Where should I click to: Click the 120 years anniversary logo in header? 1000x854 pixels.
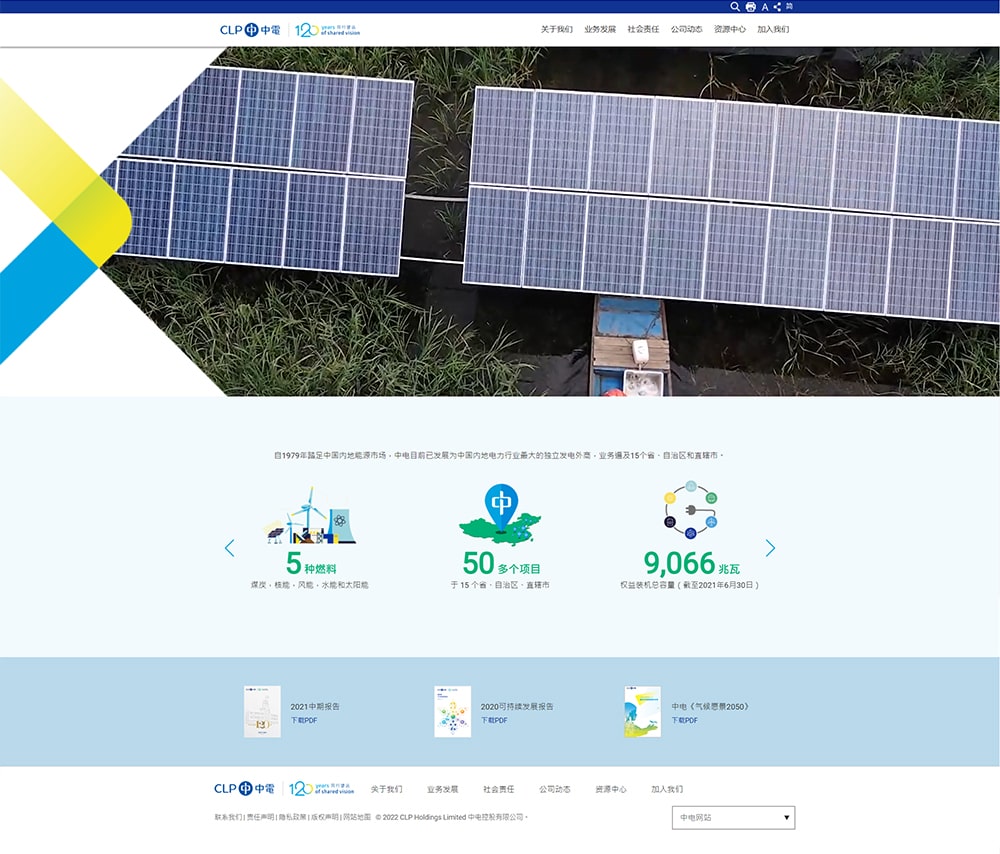327,30
